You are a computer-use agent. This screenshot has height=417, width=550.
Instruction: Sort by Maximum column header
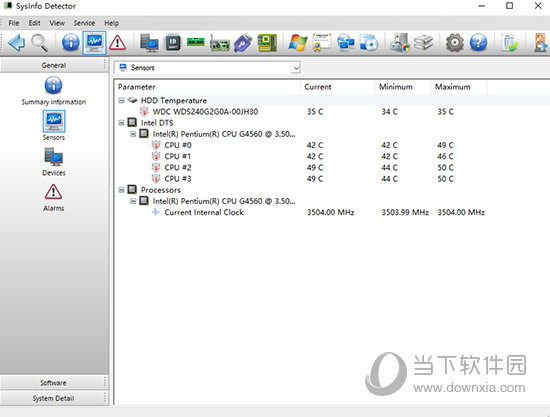point(459,87)
